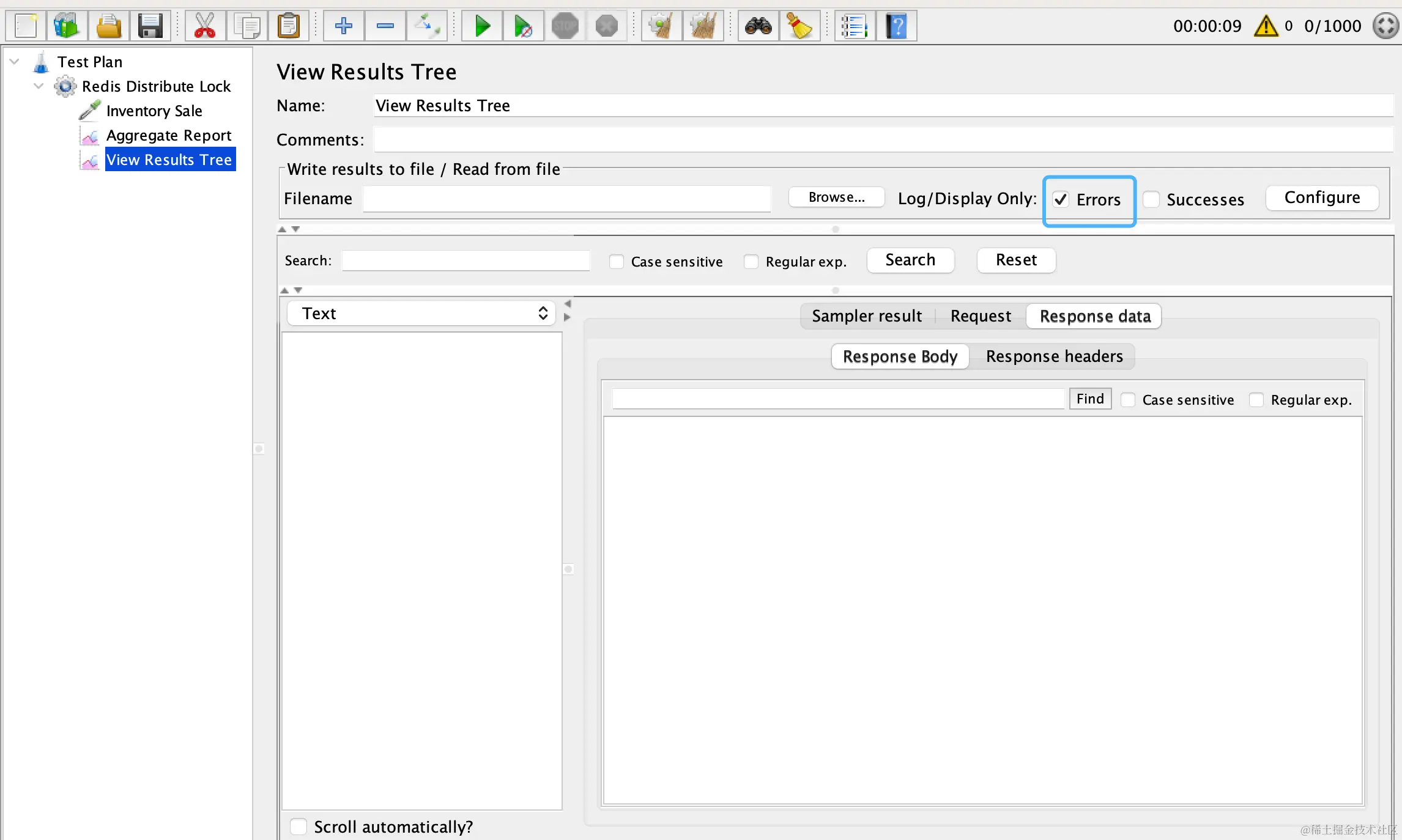Focus the Name input field
Image resolution: width=1402 pixels, height=840 pixels.
pos(883,106)
